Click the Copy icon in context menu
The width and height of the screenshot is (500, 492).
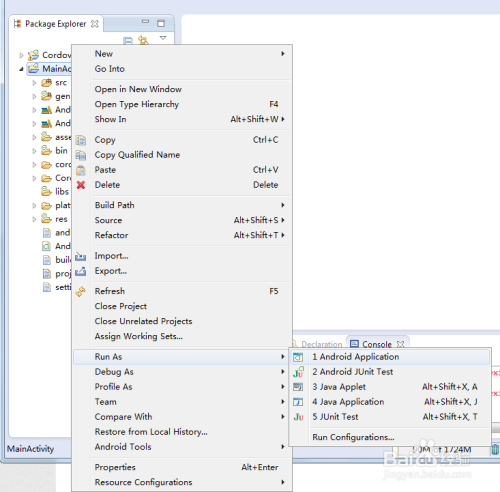[81, 140]
